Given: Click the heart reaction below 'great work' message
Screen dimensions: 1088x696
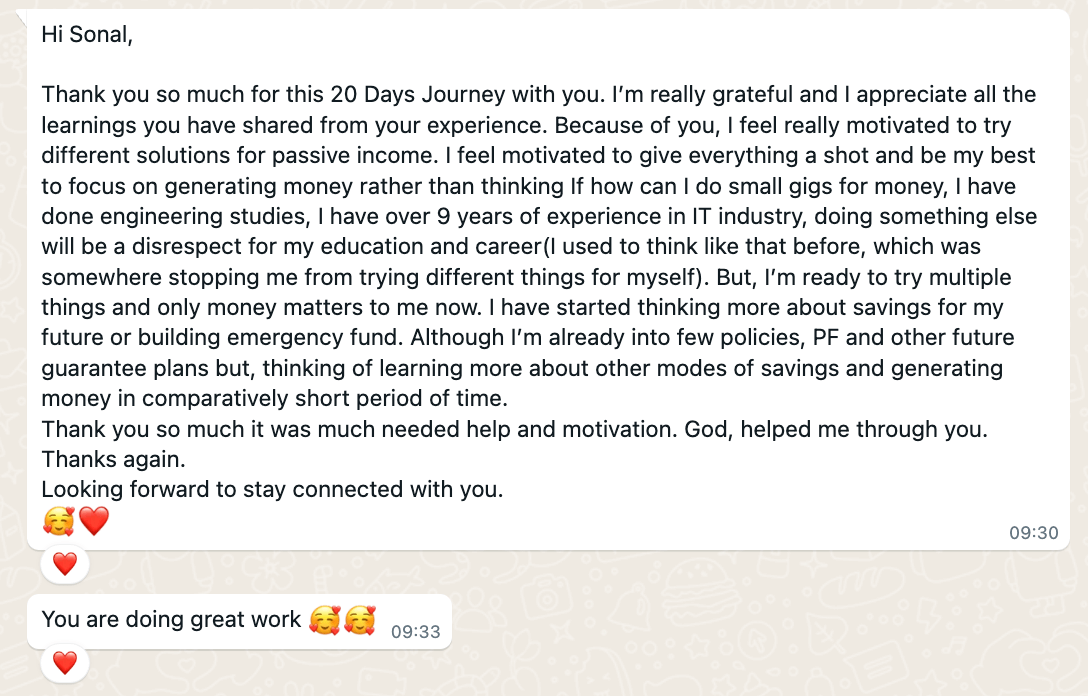Looking at the screenshot, I should 65,662.
